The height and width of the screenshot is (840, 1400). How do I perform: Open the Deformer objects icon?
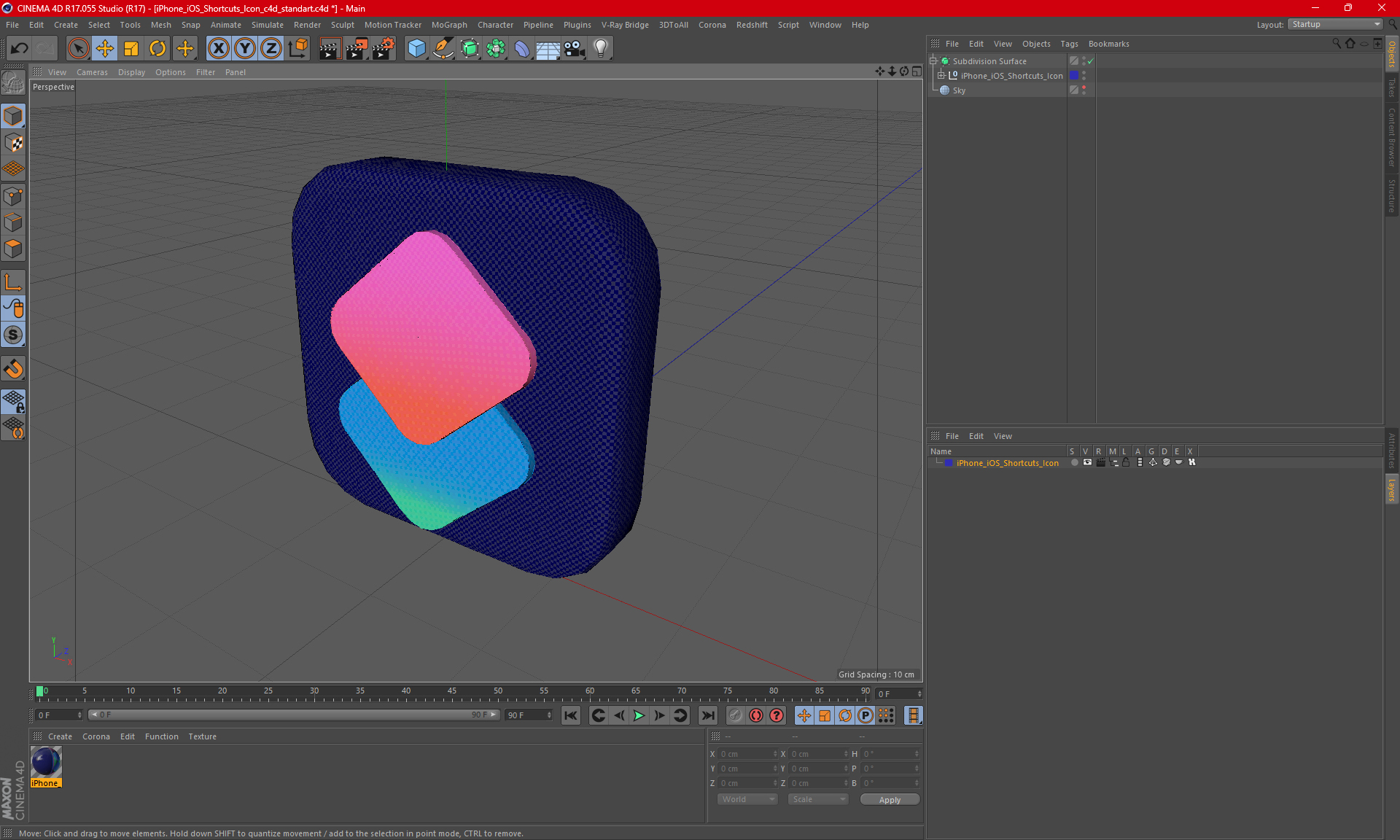pyautogui.click(x=522, y=48)
